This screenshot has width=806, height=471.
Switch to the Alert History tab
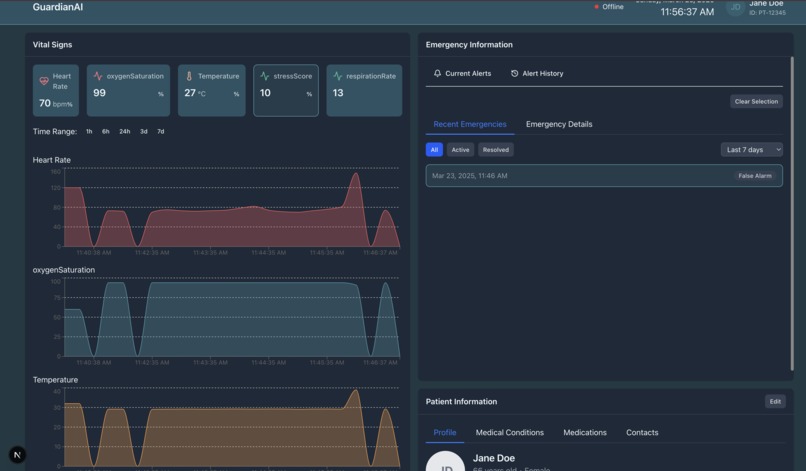click(x=537, y=74)
